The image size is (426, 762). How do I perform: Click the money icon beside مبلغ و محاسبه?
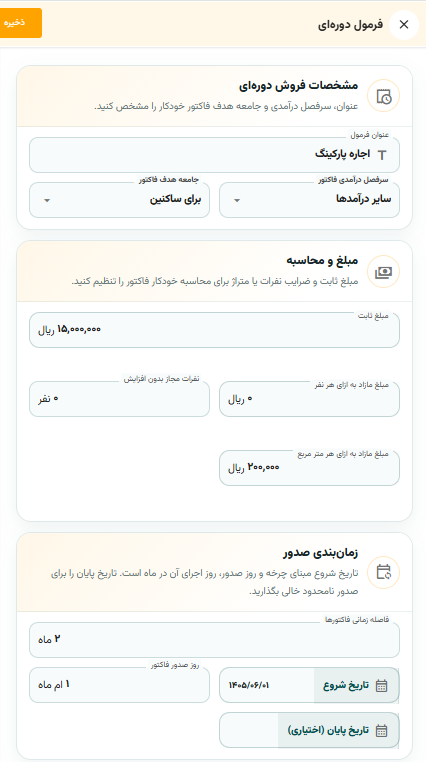[x=383, y=272]
